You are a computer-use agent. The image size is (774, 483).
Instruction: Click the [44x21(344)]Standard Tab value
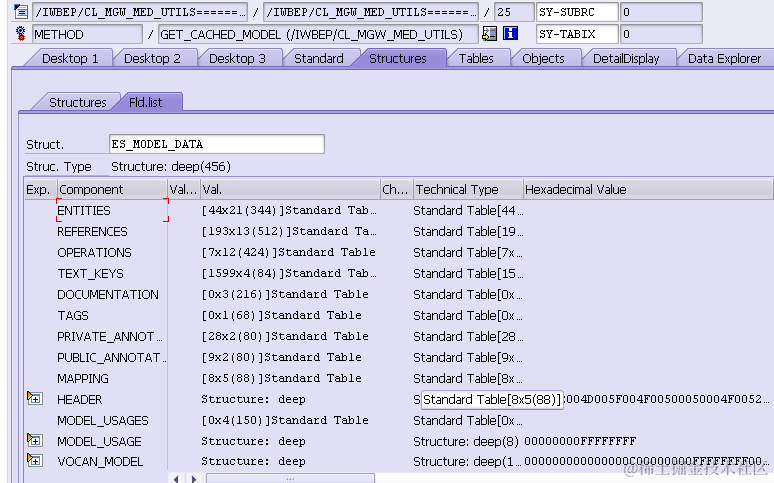289,210
